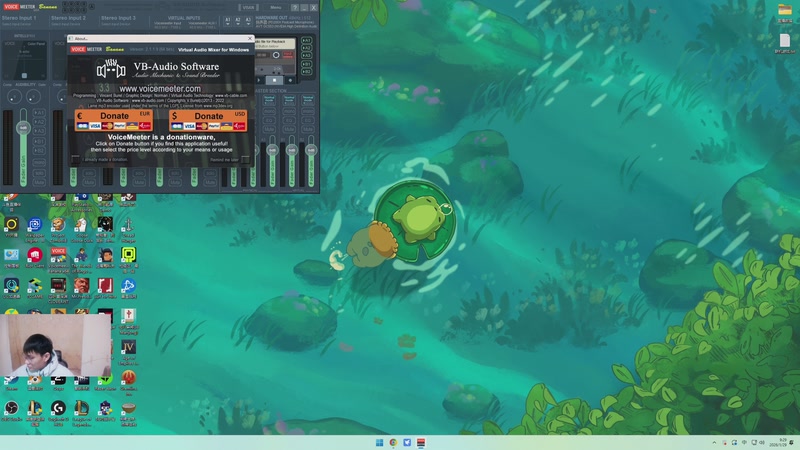Open the Windows Start menu
The width and height of the screenshot is (800, 450).
[380, 442]
